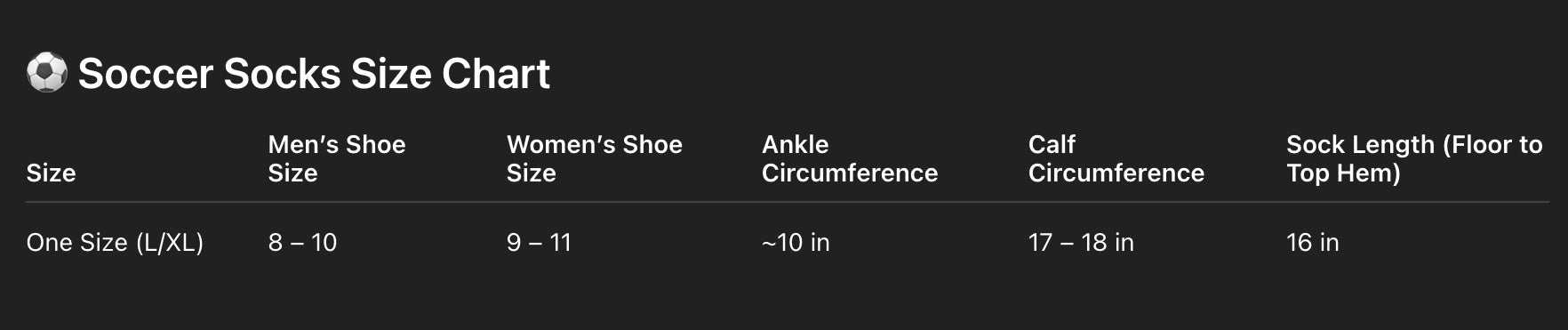The image size is (1568, 330).
Task: Click the Top Hem) text in last header
Action: point(1343,173)
